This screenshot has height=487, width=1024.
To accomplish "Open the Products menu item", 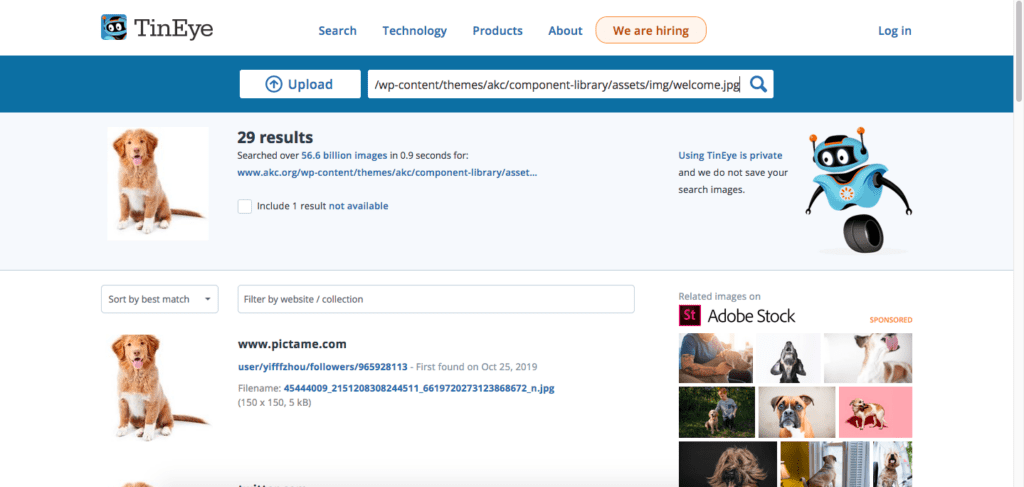I will (498, 31).
